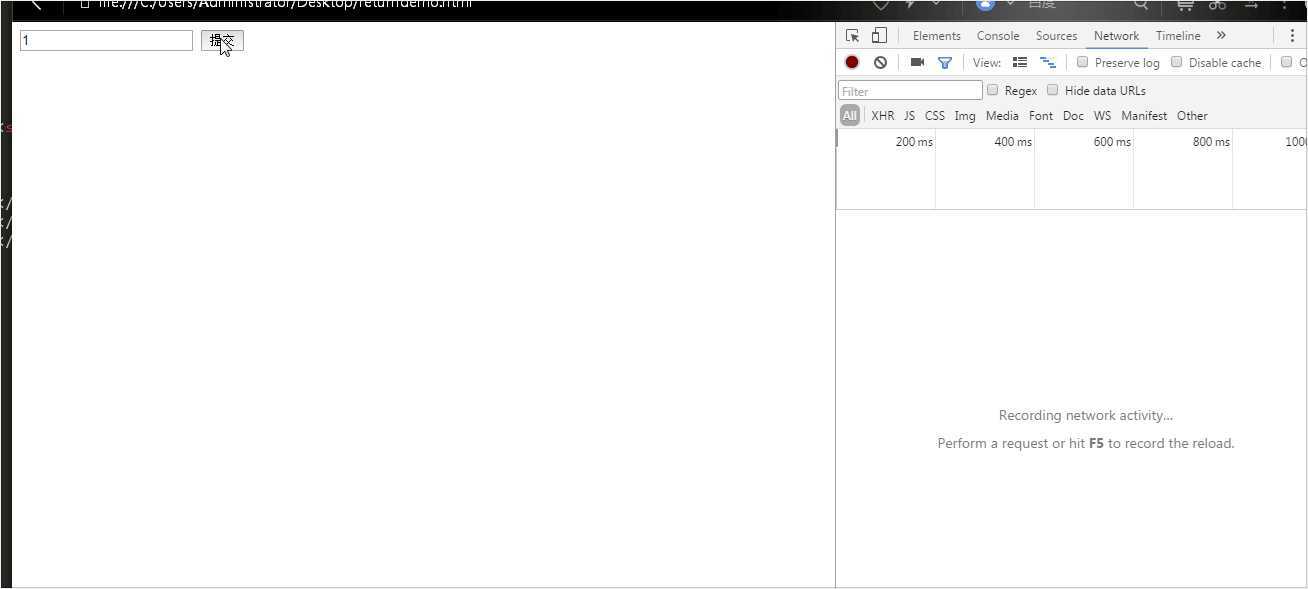
Task: Open DevTools three-dot customize menu
Action: pos(1292,36)
